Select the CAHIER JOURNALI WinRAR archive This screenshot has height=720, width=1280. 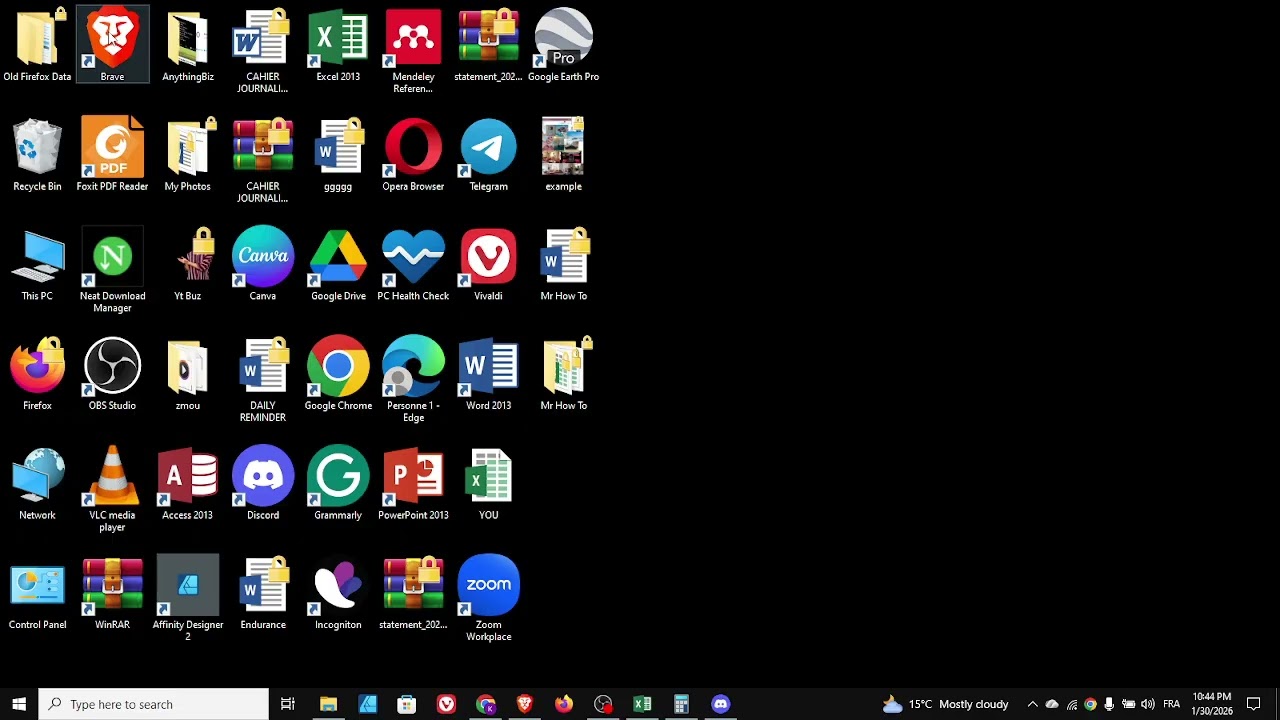[263, 161]
